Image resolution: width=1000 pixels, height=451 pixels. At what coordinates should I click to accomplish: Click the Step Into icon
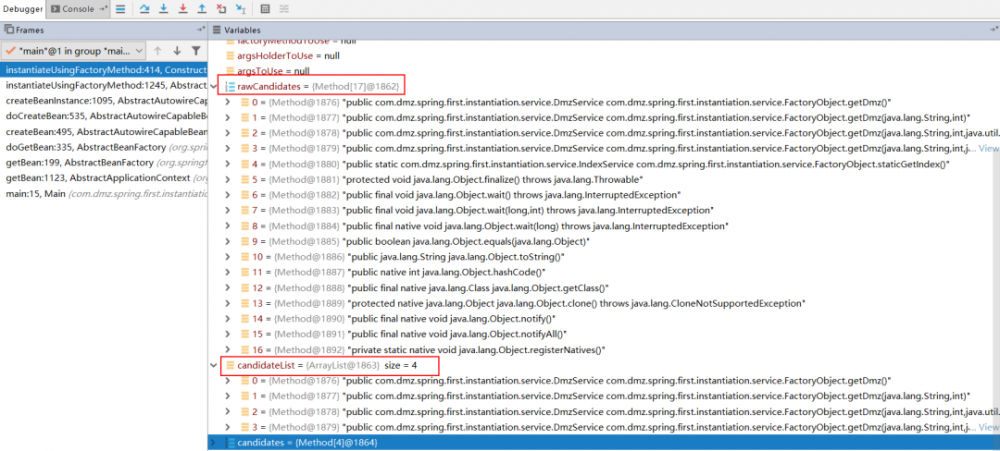point(164,9)
